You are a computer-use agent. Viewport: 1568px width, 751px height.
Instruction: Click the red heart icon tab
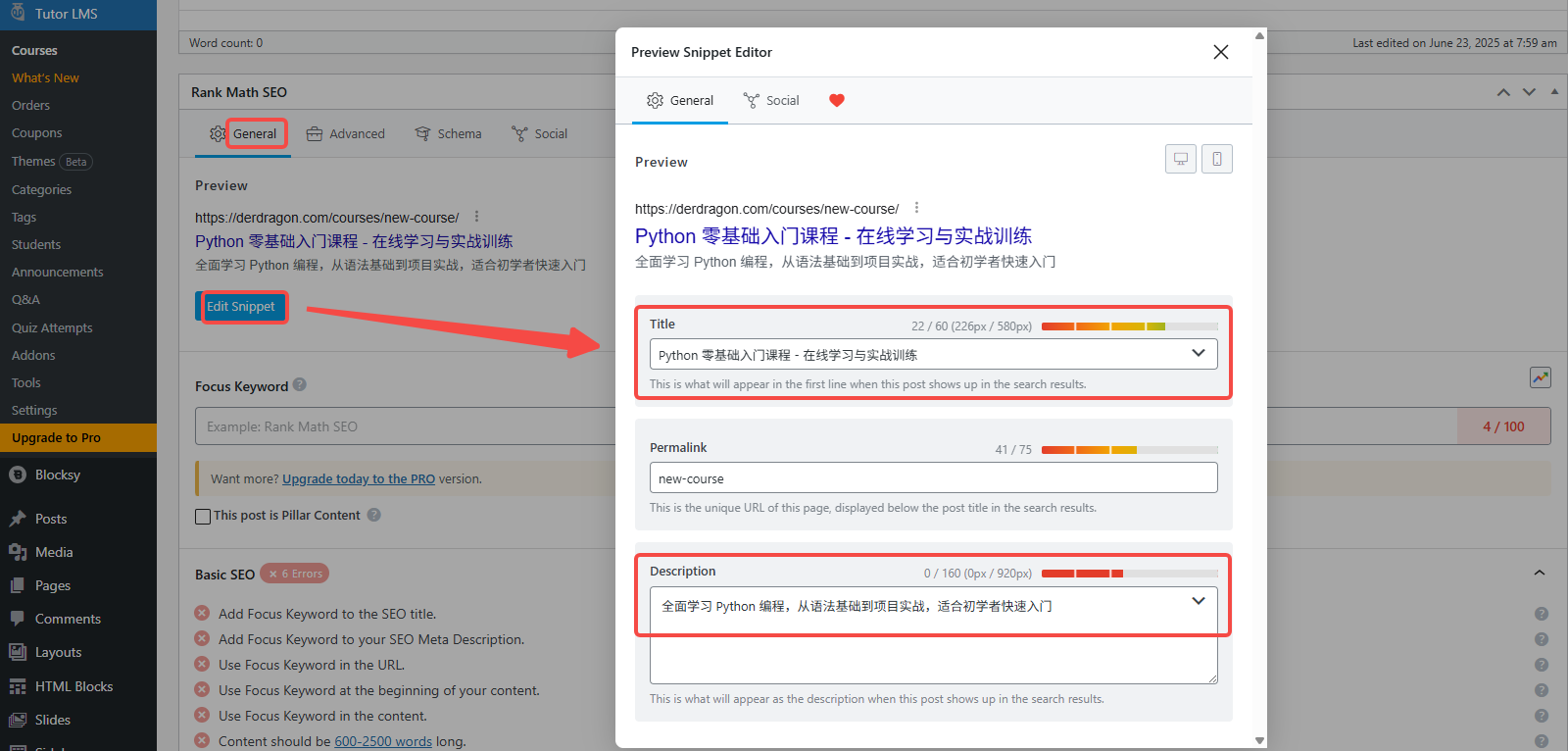click(836, 100)
